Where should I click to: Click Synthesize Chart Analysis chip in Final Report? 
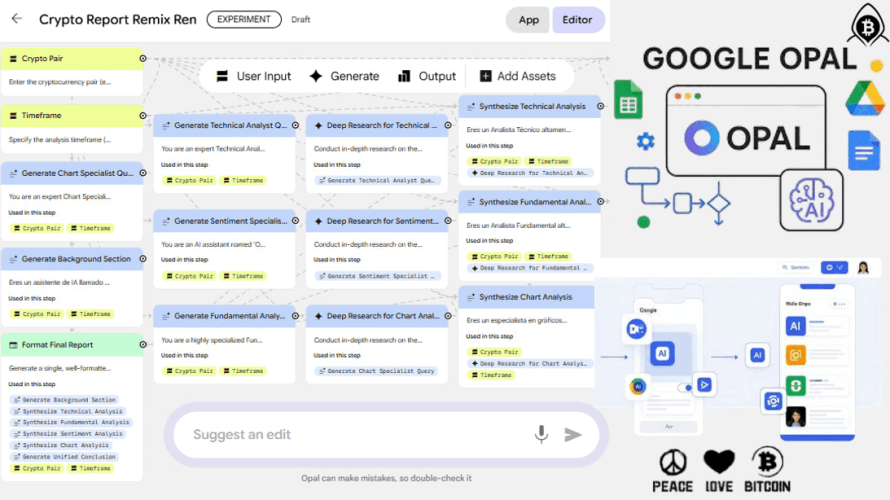pos(61,445)
